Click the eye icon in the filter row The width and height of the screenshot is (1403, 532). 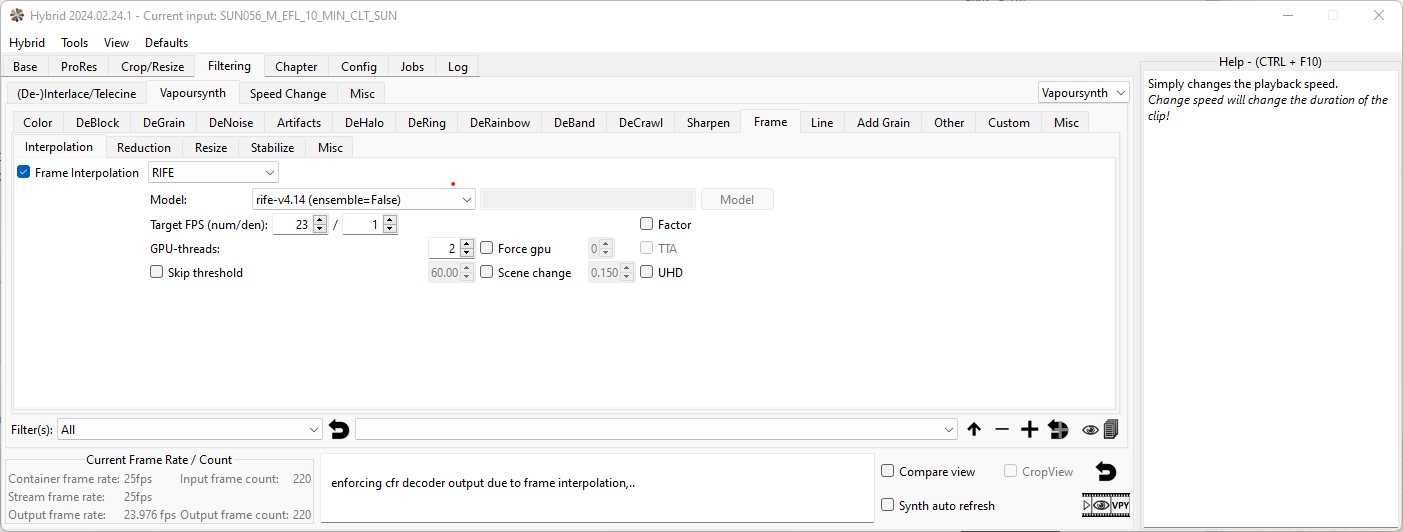click(x=1090, y=430)
